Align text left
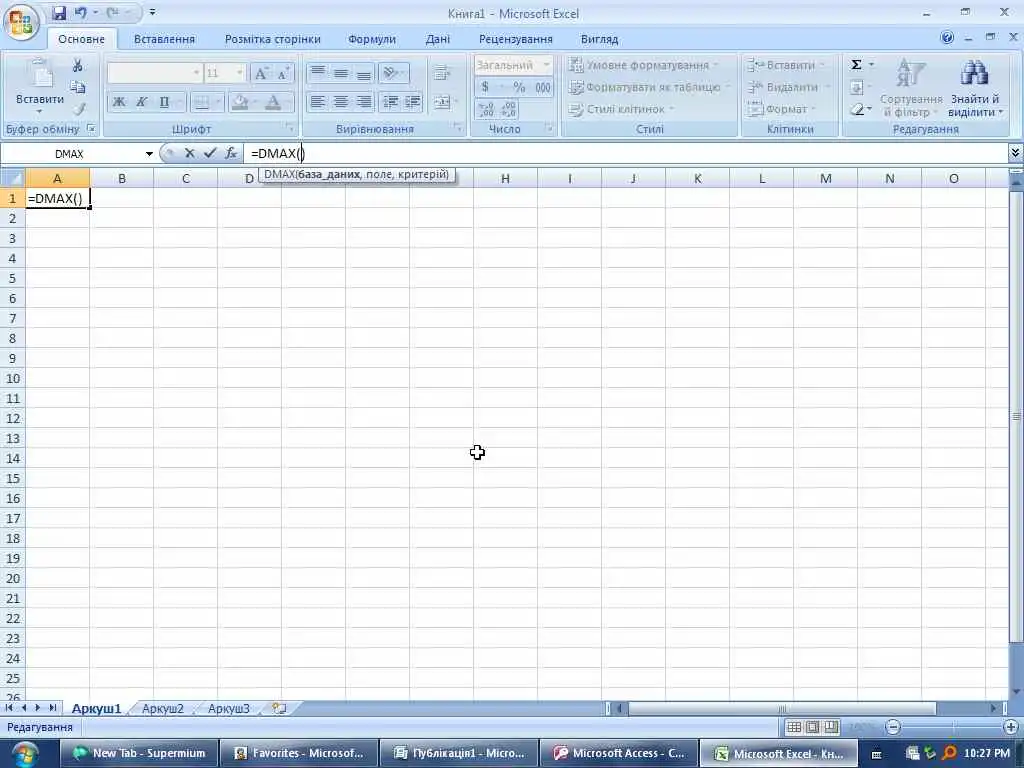The image size is (1024, 768). coord(317,102)
